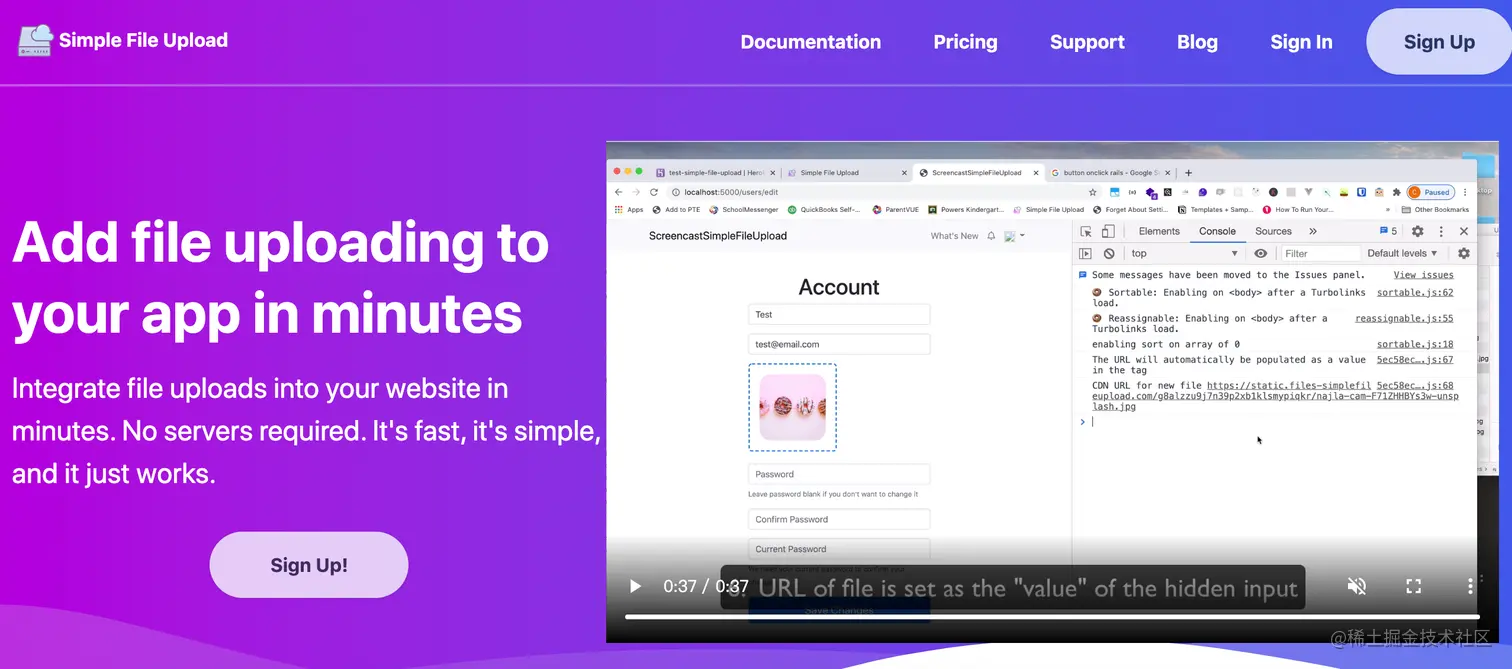The height and width of the screenshot is (669, 1512).
Task: Click the notification bell icon in video app
Action: pyautogui.click(x=991, y=236)
